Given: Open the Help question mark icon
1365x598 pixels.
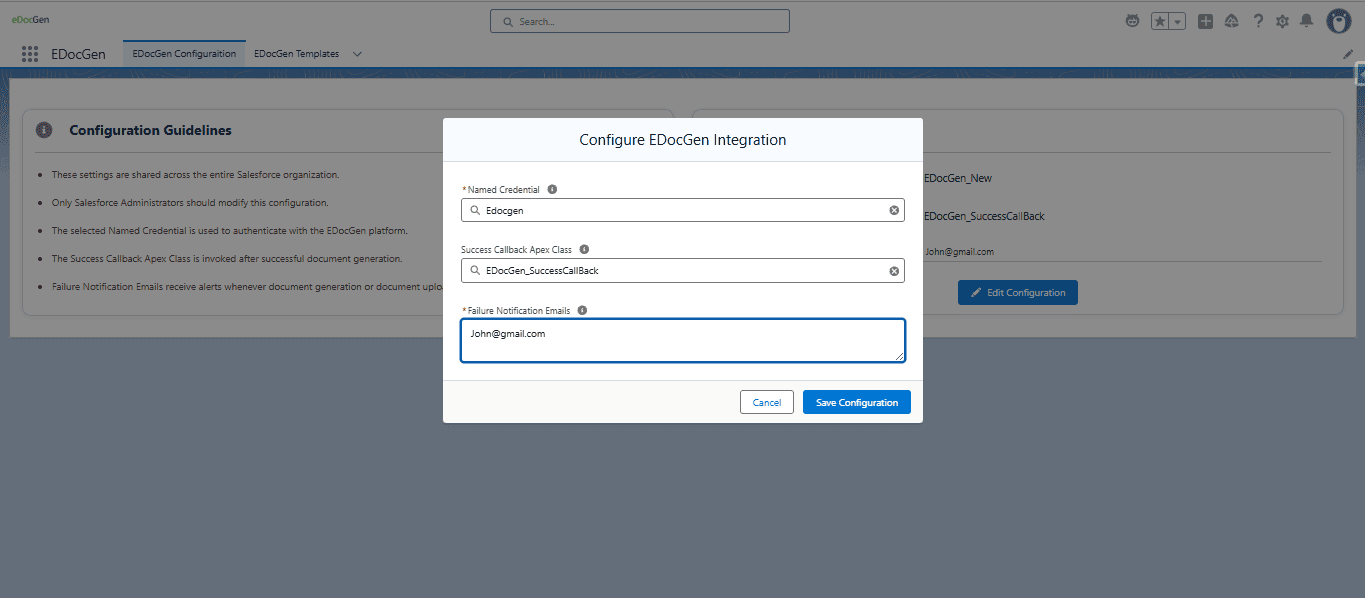Looking at the screenshot, I should (x=1259, y=21).
